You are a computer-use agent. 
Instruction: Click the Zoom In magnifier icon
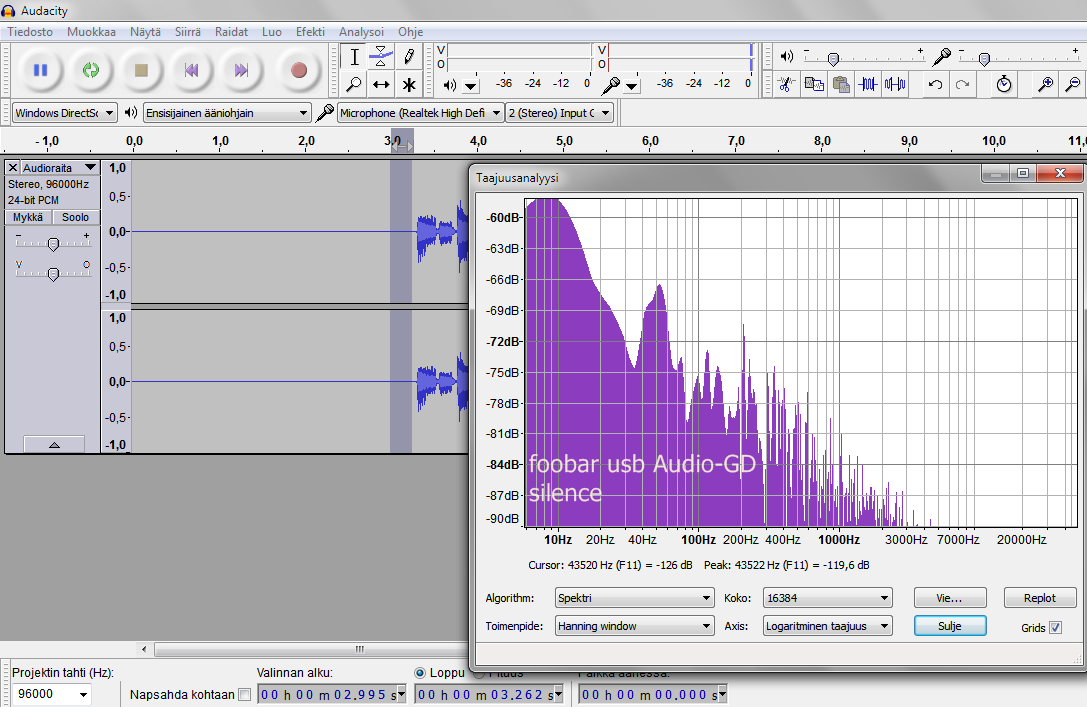[x=1045, y=85]
